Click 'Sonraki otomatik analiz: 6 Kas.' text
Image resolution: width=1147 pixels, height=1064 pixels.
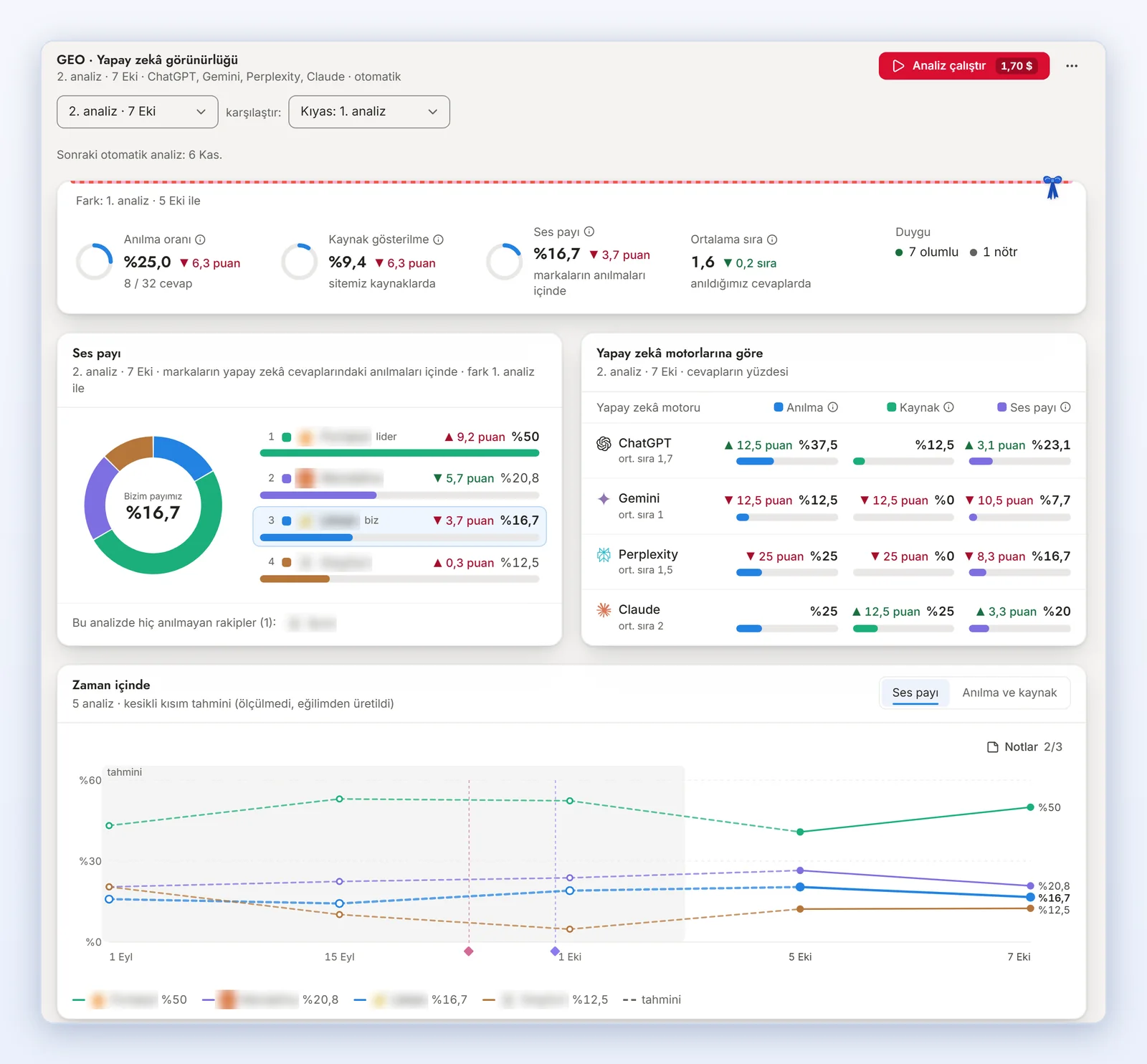(x=140, y=155)
